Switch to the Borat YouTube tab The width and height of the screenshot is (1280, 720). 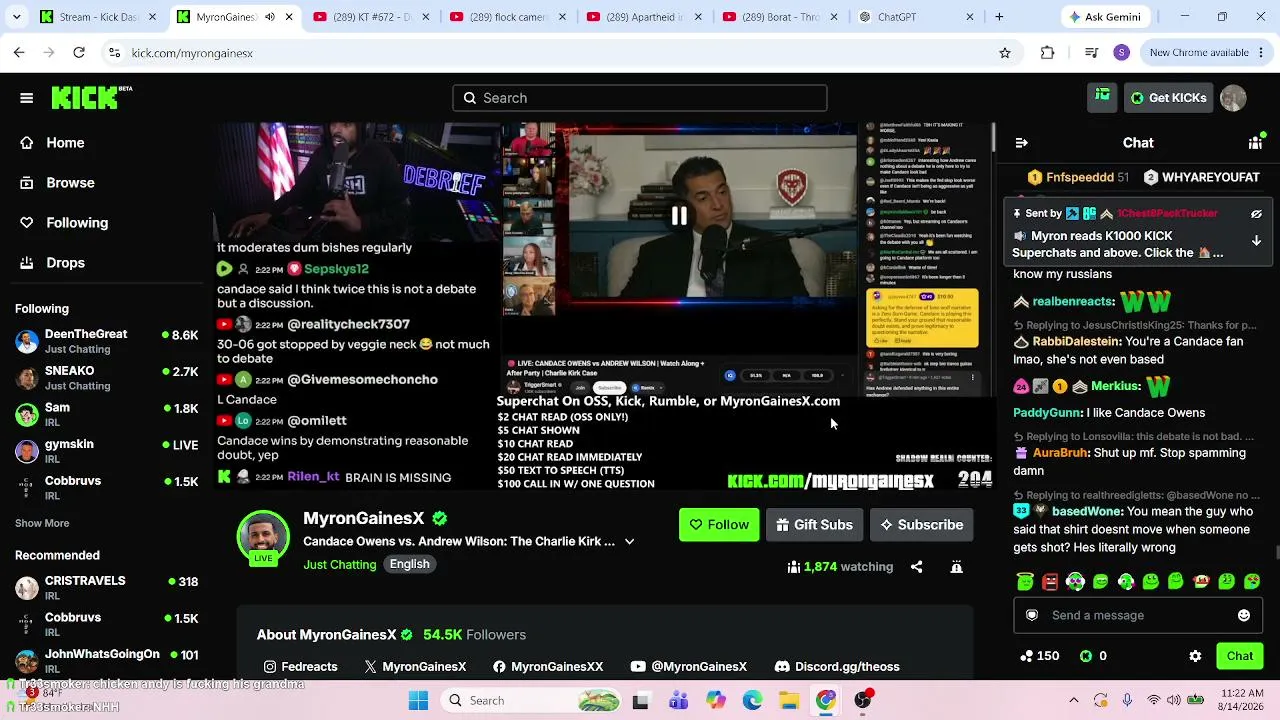780,17
